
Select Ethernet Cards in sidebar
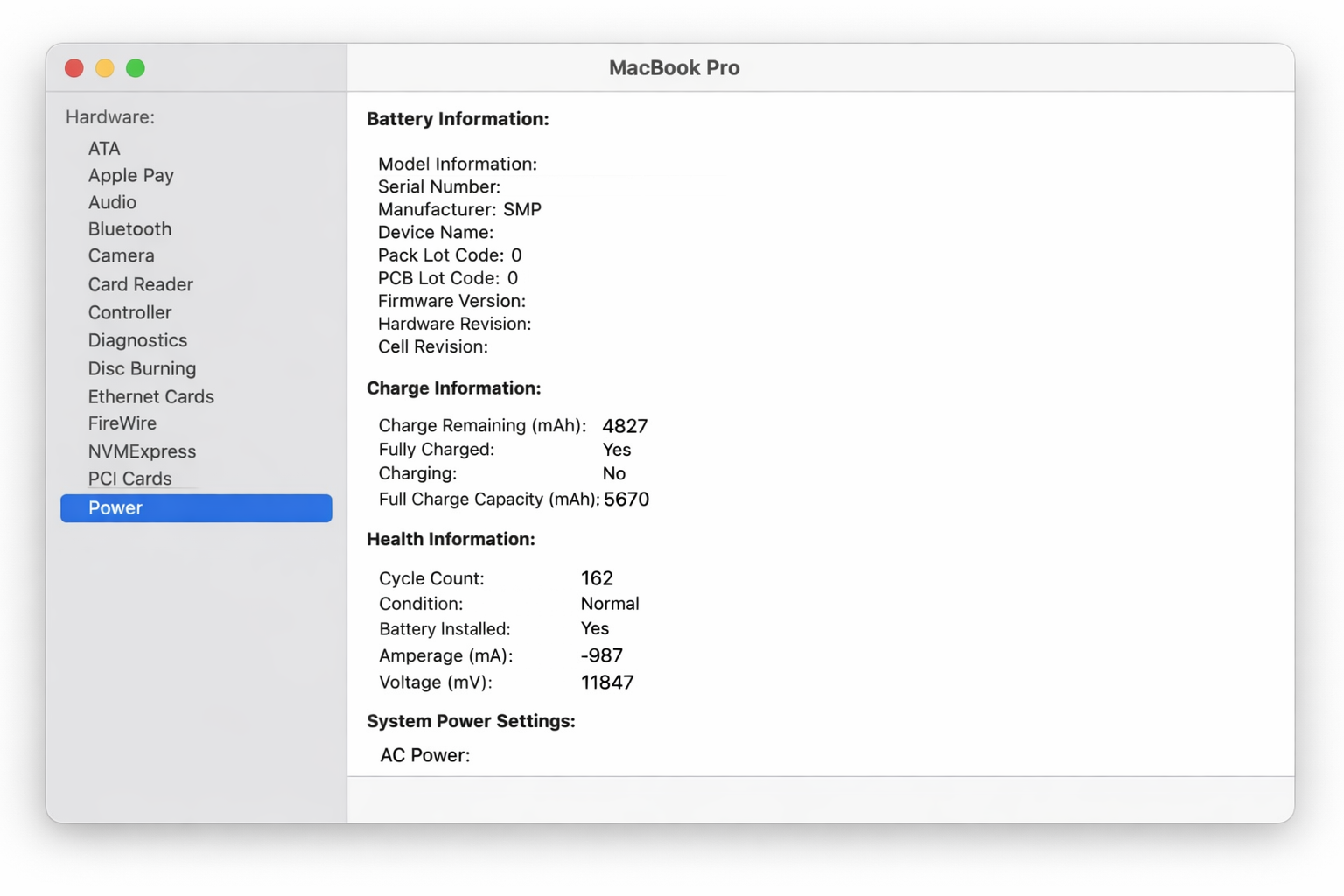(150, 396)
